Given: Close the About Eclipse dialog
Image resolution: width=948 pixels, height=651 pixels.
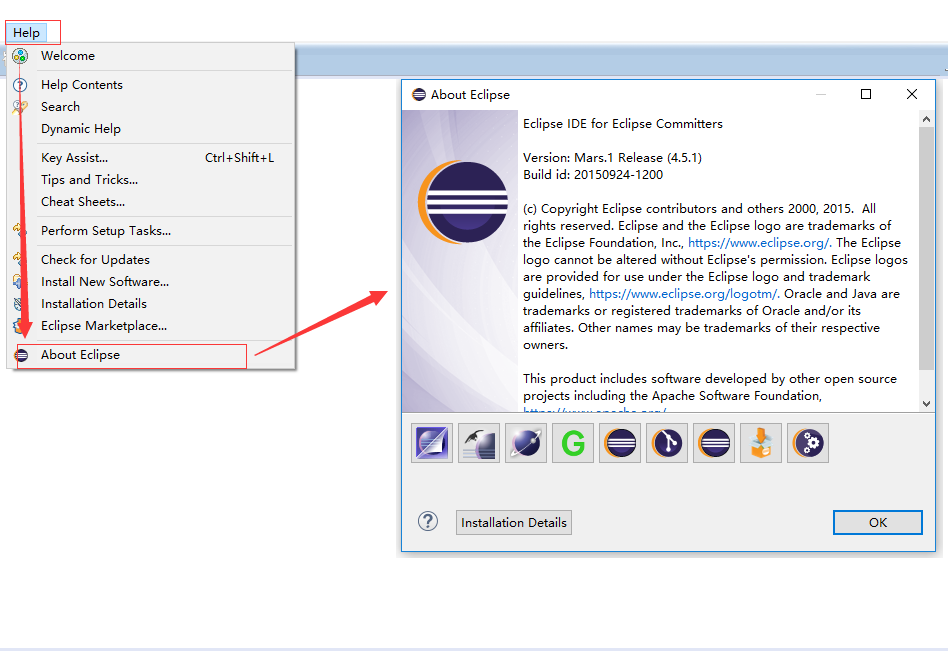Looking at the screenshot, I should click(x=912, y=94).
